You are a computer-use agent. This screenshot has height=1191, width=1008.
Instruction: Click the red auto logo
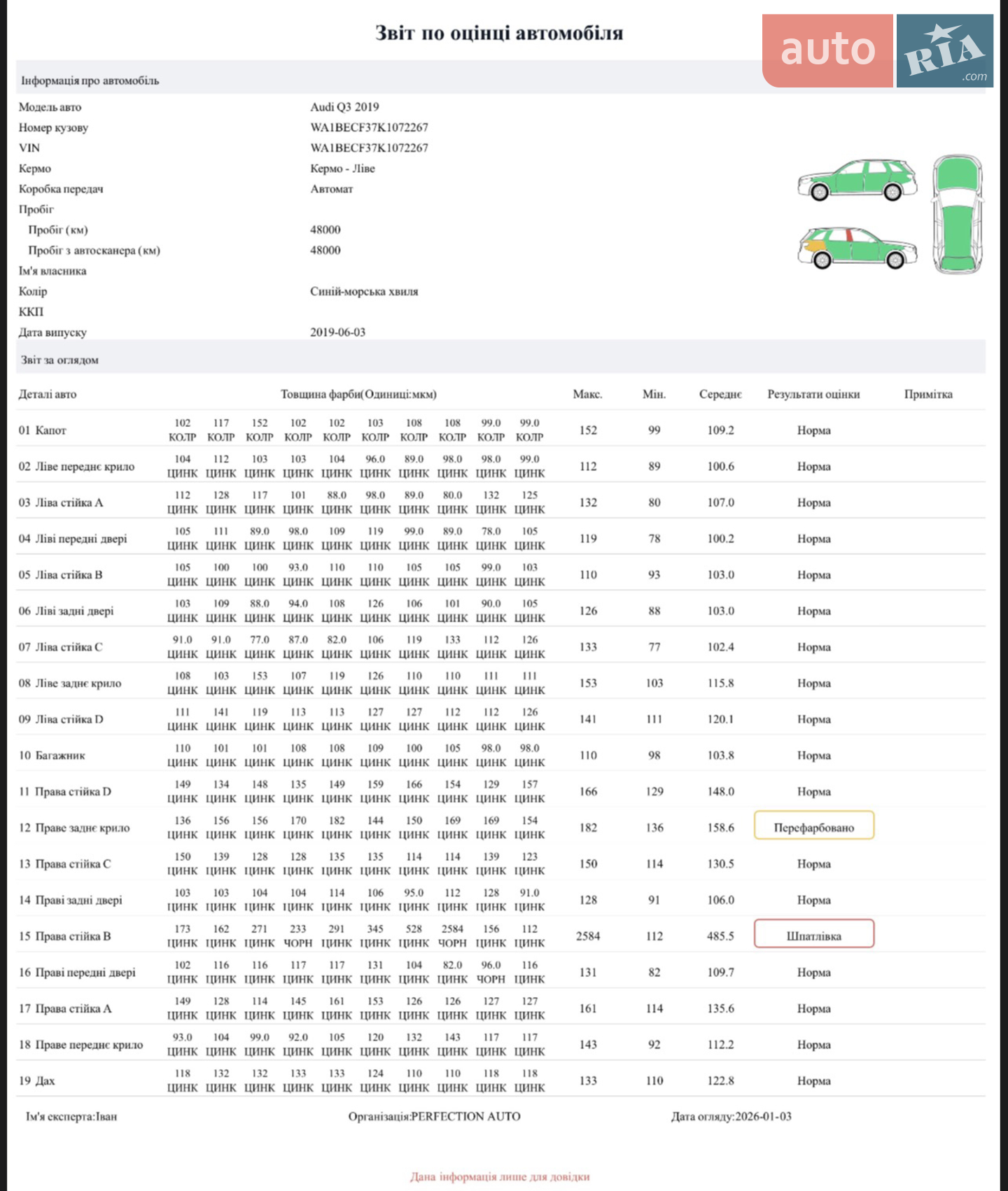point(827,50)
